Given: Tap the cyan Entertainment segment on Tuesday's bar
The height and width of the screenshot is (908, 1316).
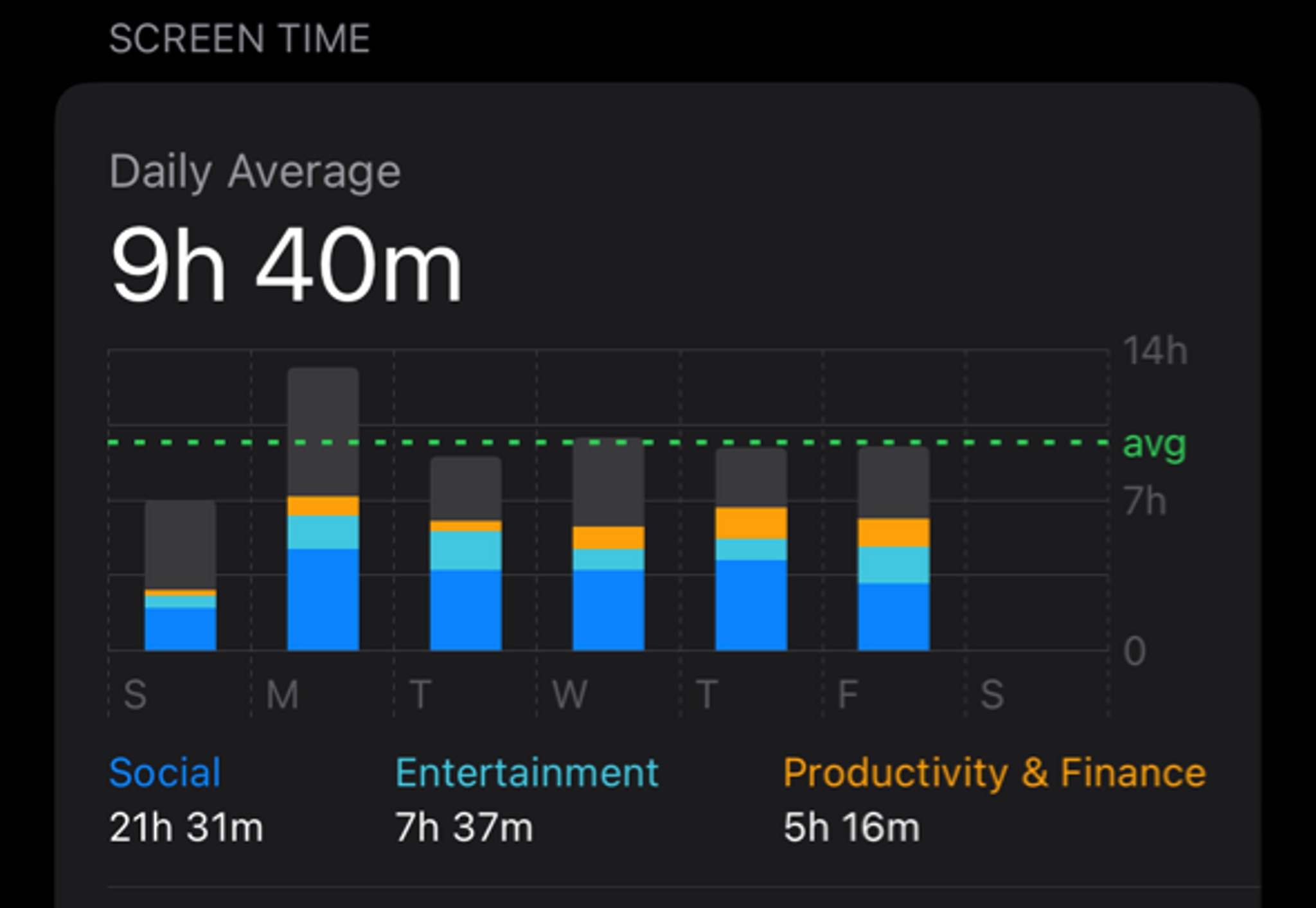Looking at the screenshot, I should point(465,549).
